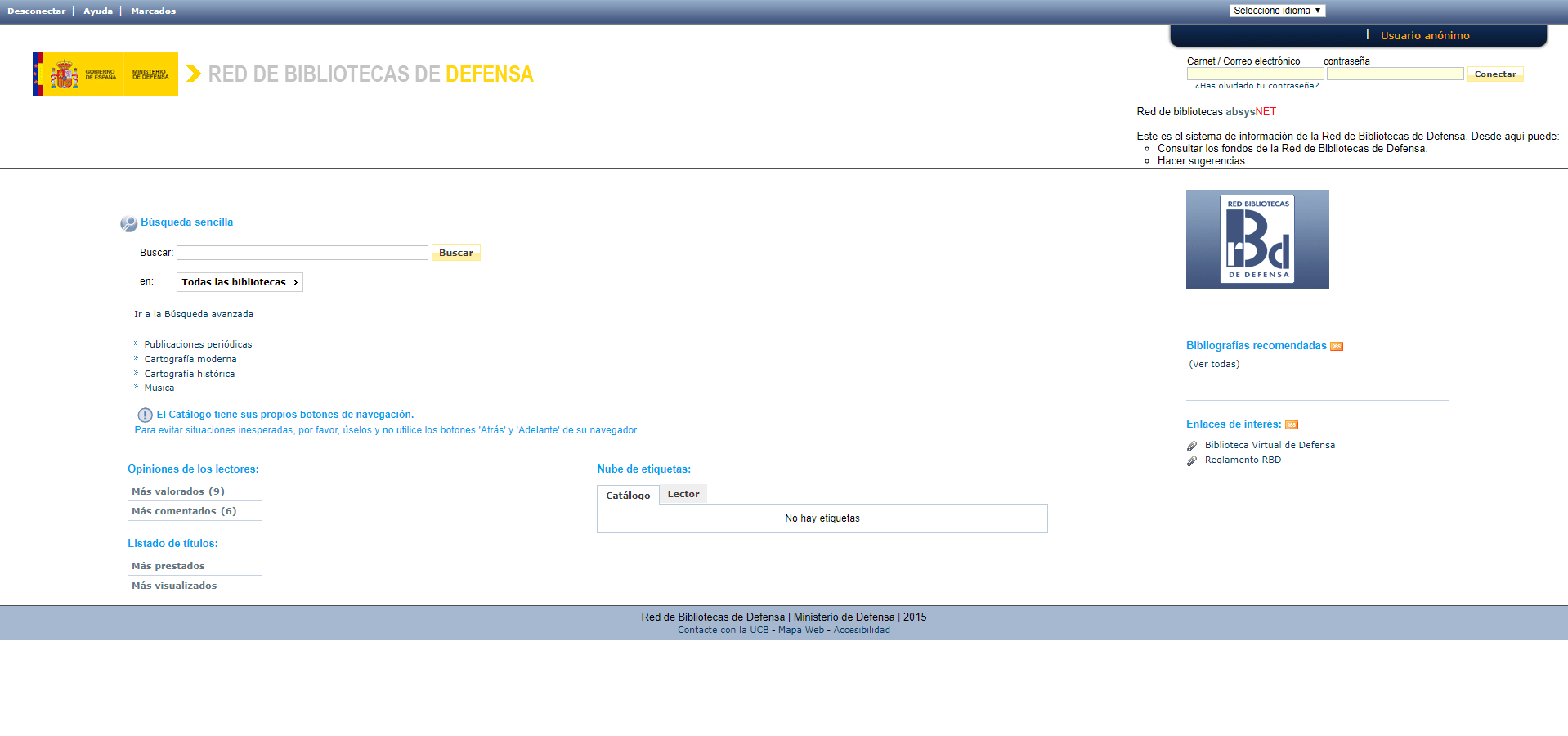Switch to the Catálogo tags tab
This screenshot has width=1568, height=736.
[628, 495]
